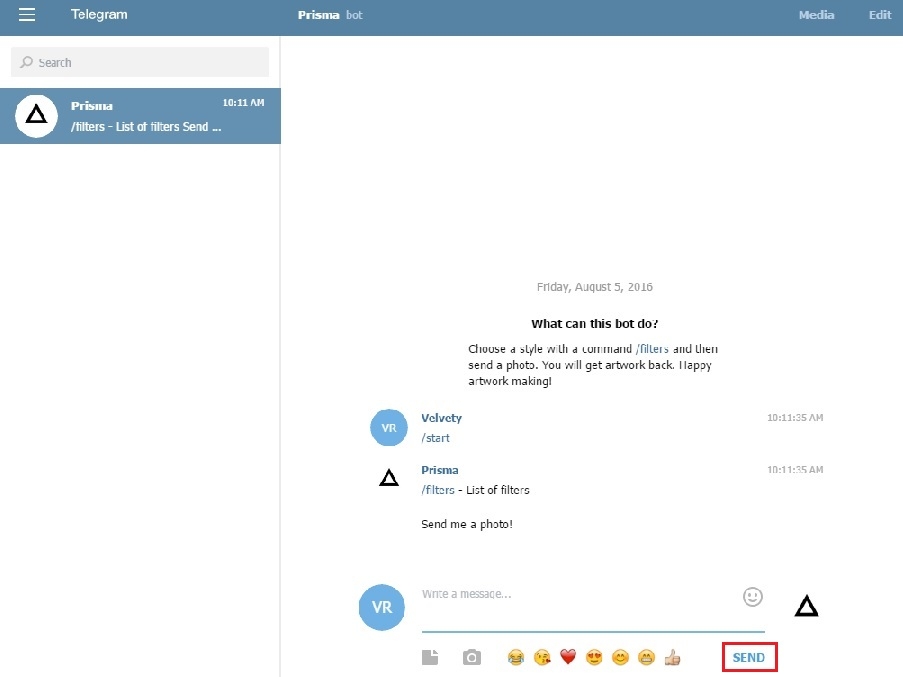Open the hamburger main menu
The image size is (903, 677).
tap(26, 14)
